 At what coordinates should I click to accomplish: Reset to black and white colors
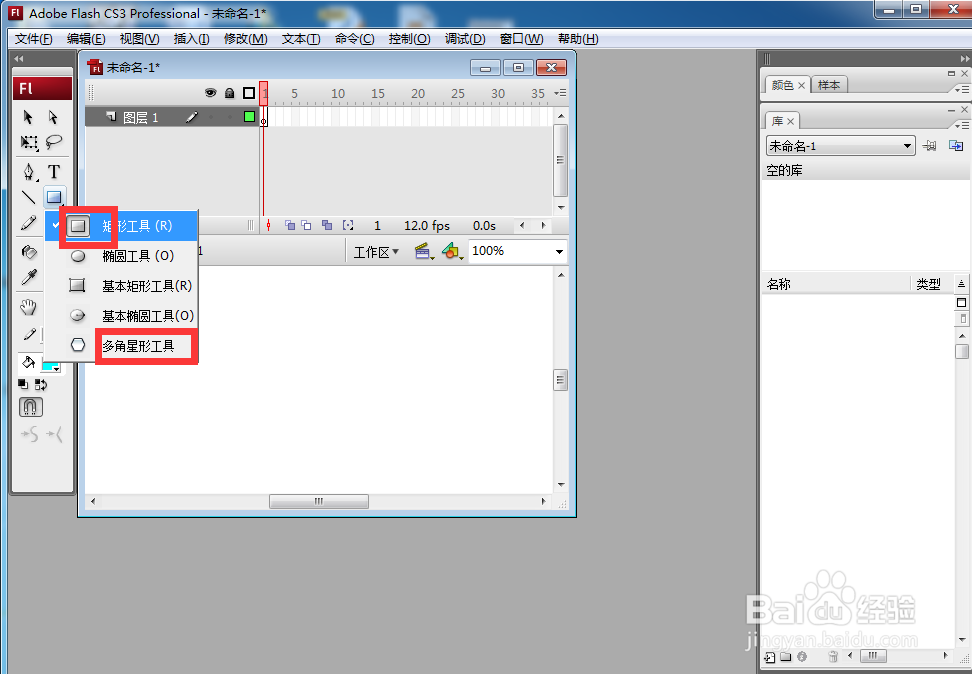point(23,384)
